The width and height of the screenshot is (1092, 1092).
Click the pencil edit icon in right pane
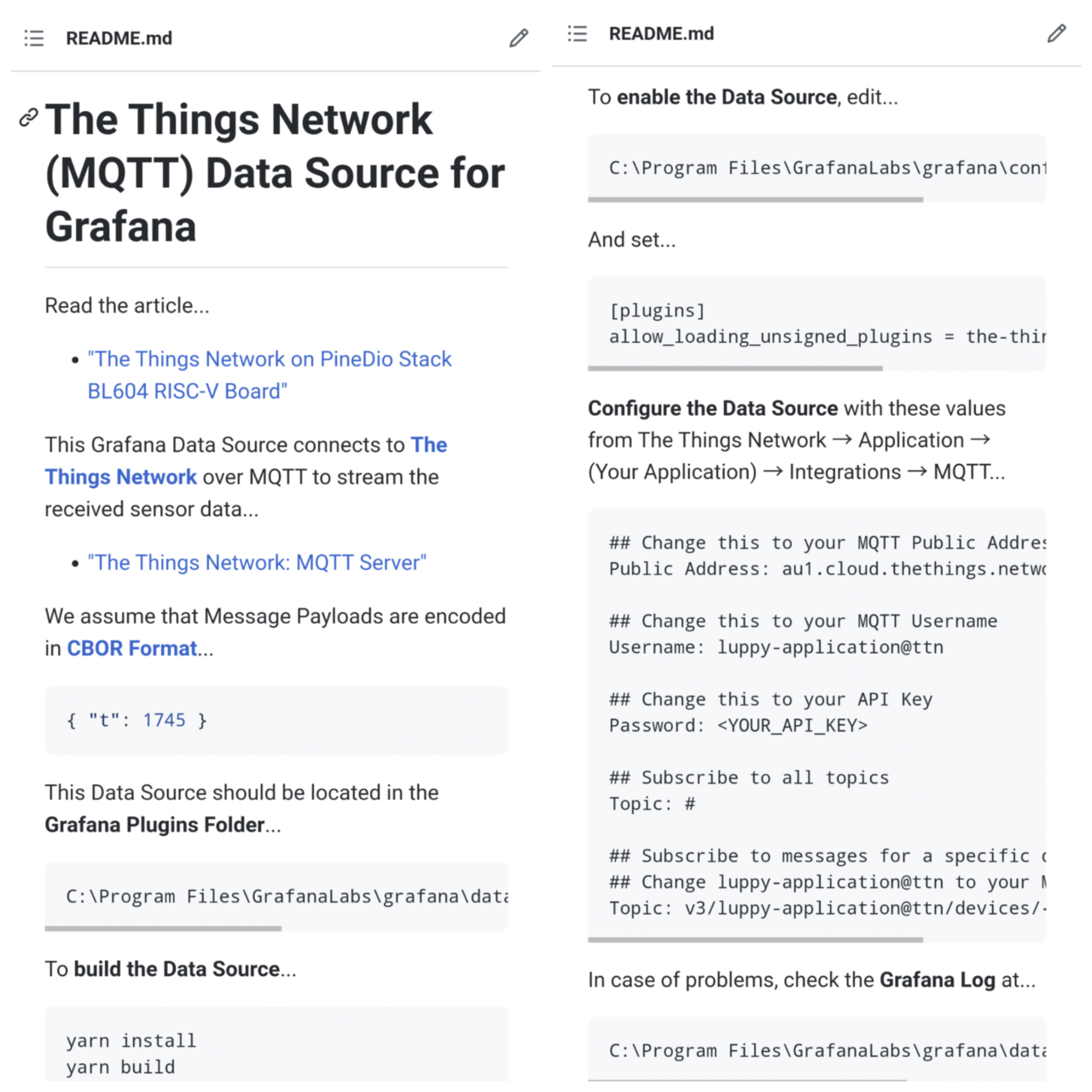click(1056, 34)
